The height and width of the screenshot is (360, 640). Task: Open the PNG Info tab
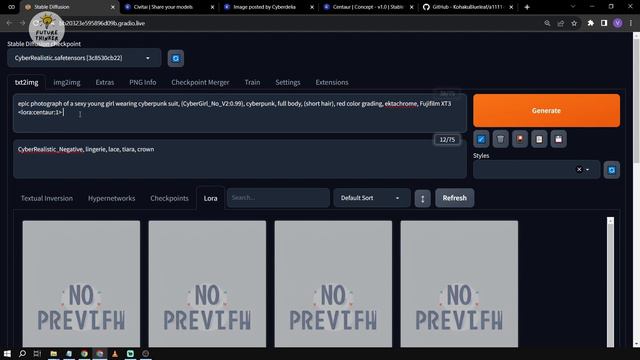click(143, 82)
